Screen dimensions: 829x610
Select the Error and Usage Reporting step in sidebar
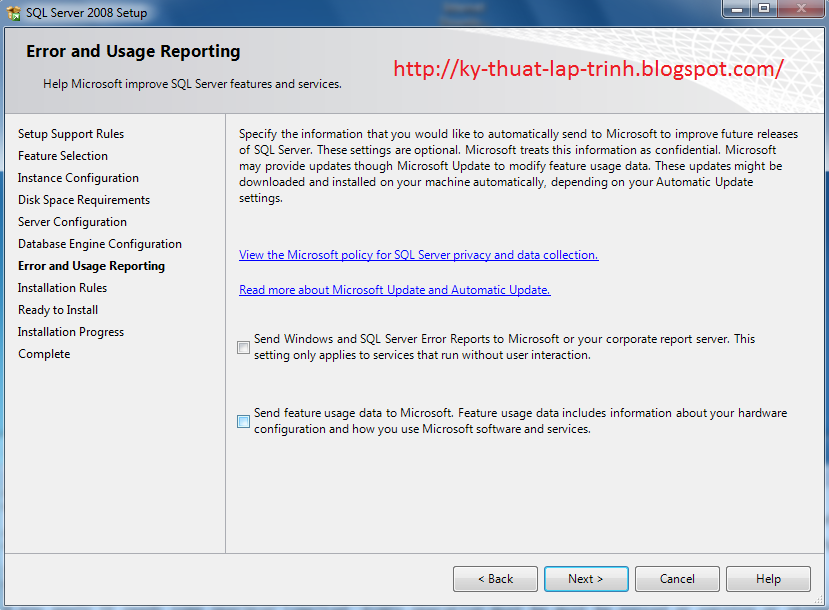[x=91, y=266]
